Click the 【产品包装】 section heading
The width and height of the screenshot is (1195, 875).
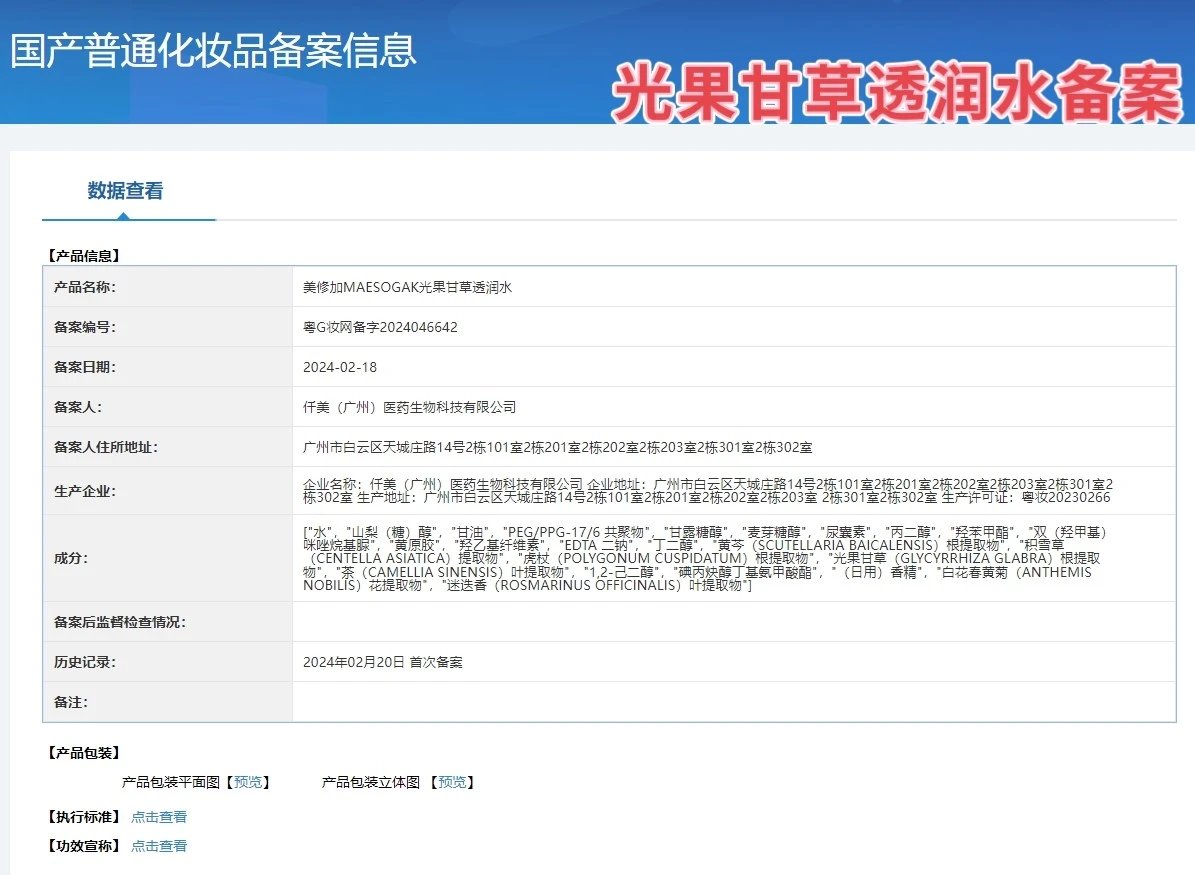click(84, 753)
